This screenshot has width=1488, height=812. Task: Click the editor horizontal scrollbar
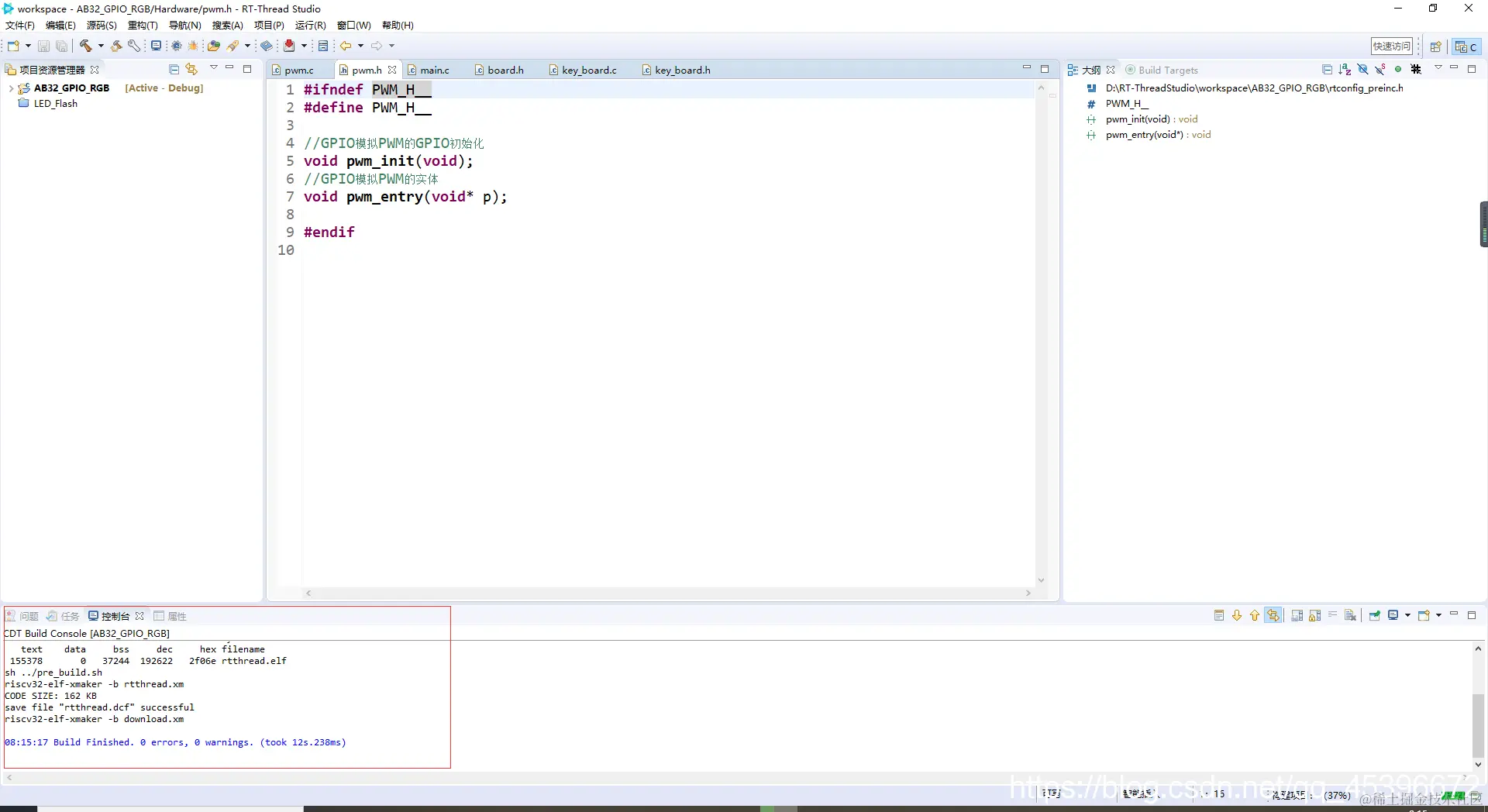click(668, 594)
